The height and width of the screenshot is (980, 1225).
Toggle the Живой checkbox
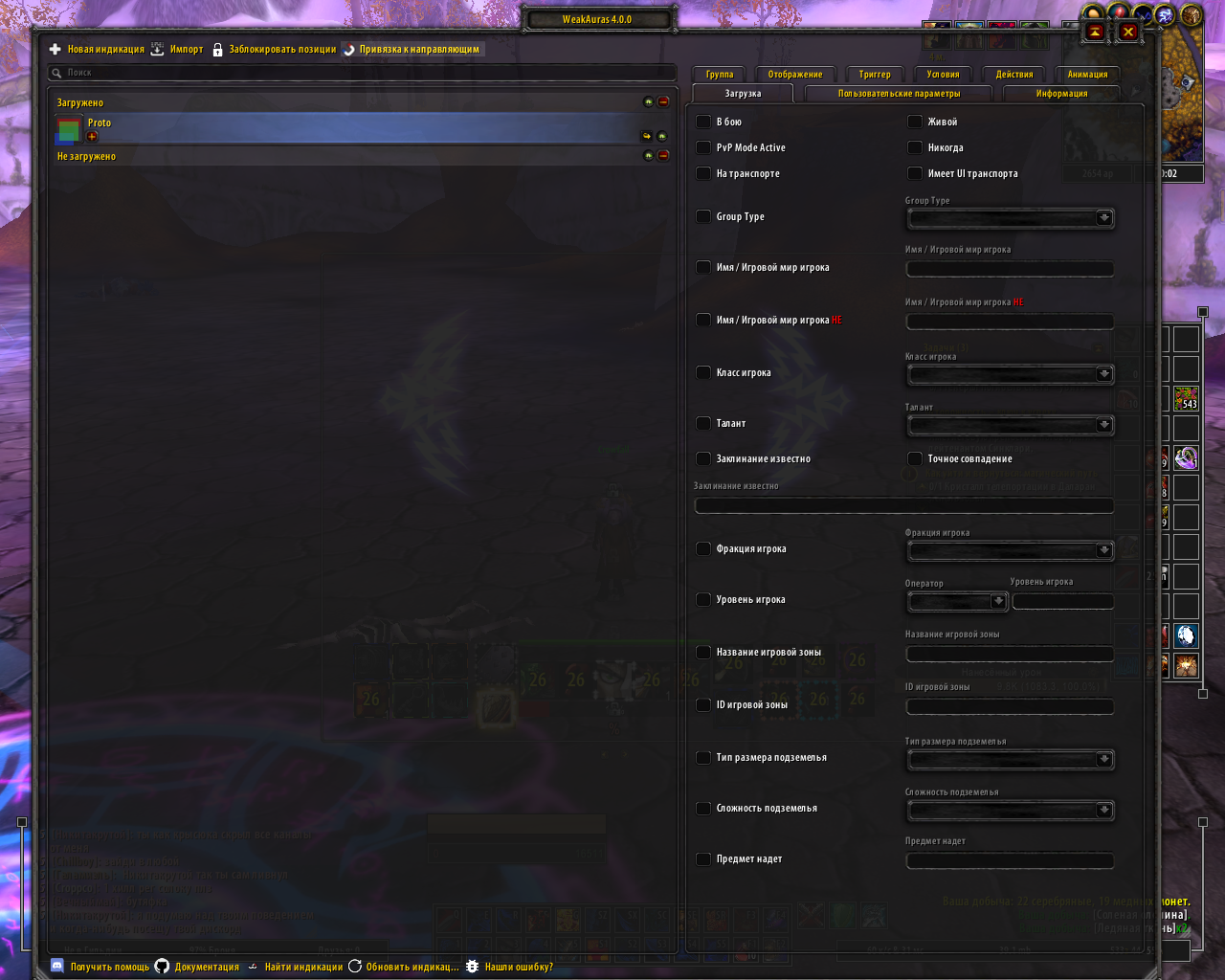click(915, 122)
